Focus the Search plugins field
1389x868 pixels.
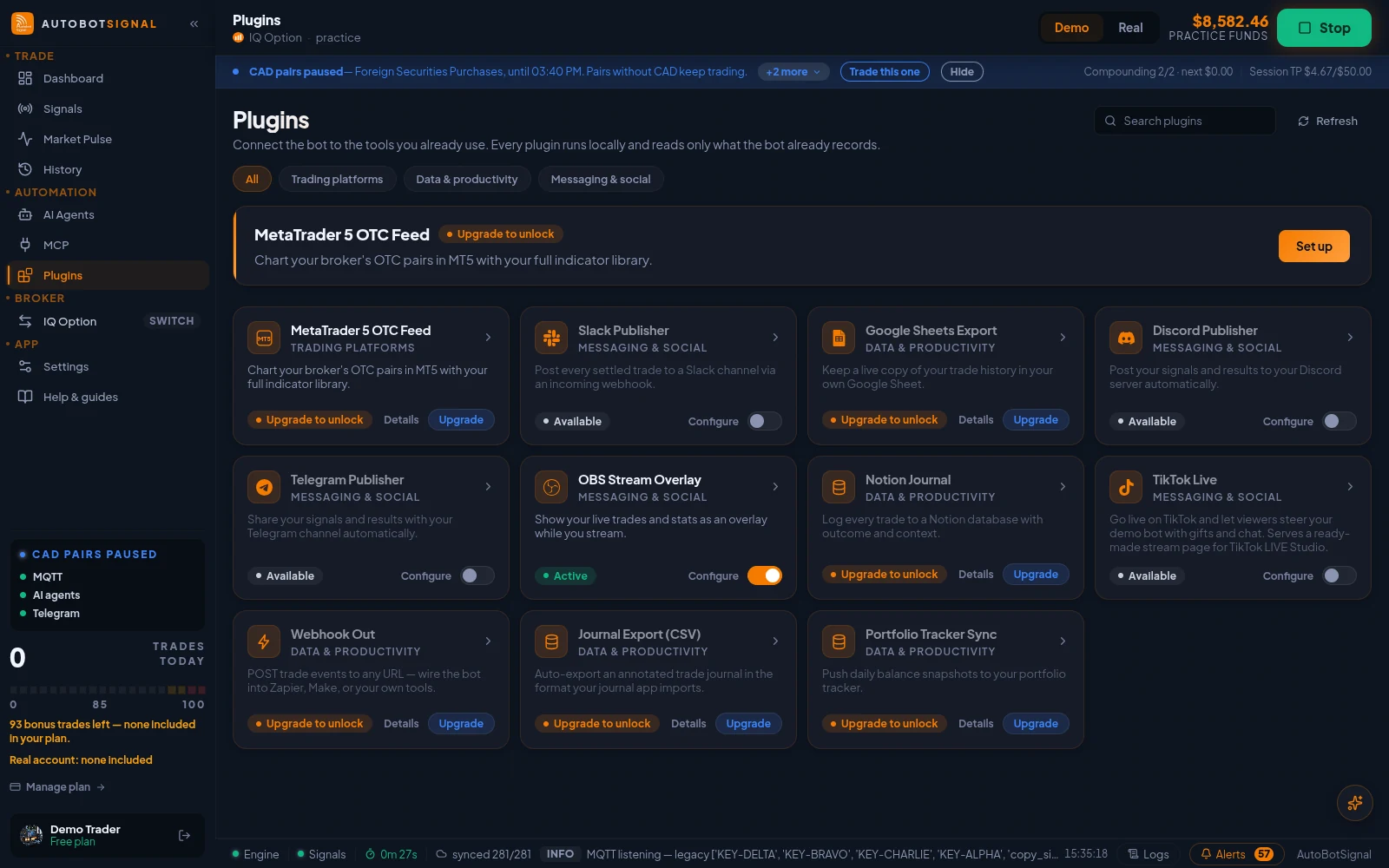tap(1184, 121)
